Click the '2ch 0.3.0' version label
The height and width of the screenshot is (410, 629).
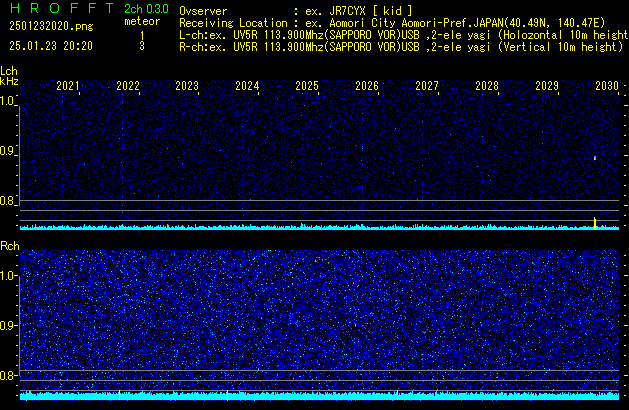tap(146, 9)
